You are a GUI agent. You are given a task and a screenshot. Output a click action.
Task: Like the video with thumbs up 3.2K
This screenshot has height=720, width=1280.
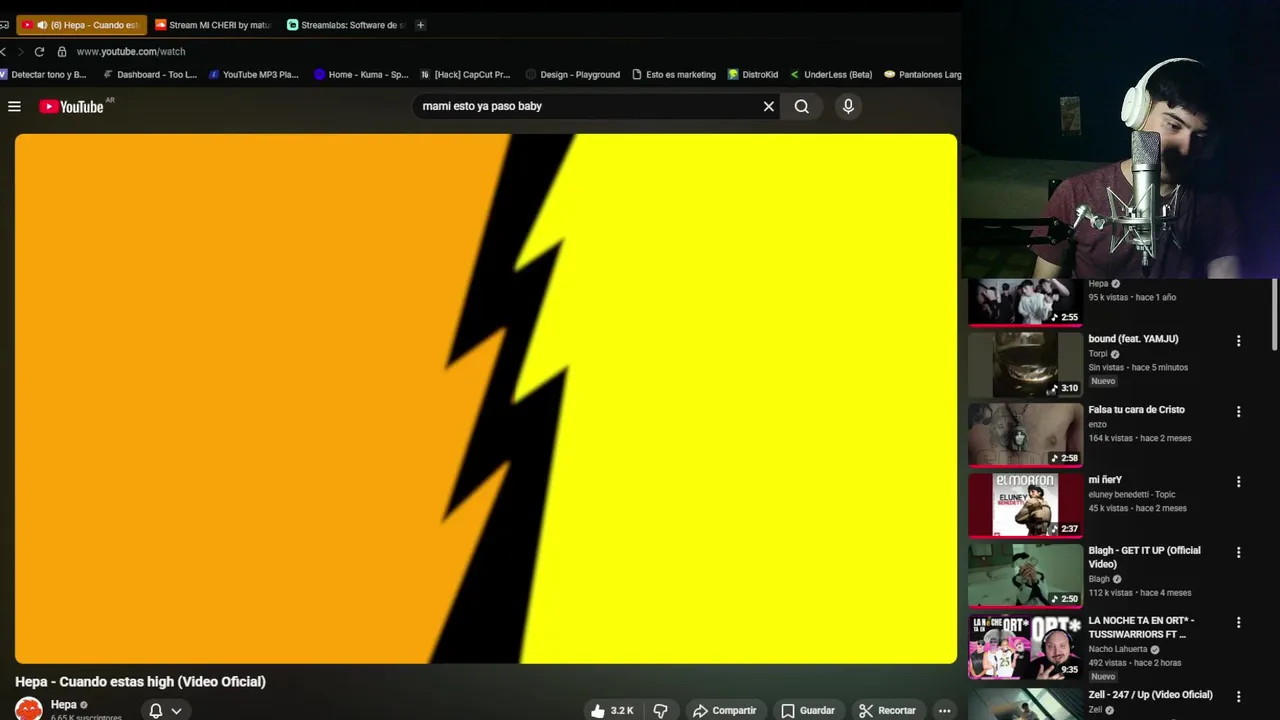612,710
